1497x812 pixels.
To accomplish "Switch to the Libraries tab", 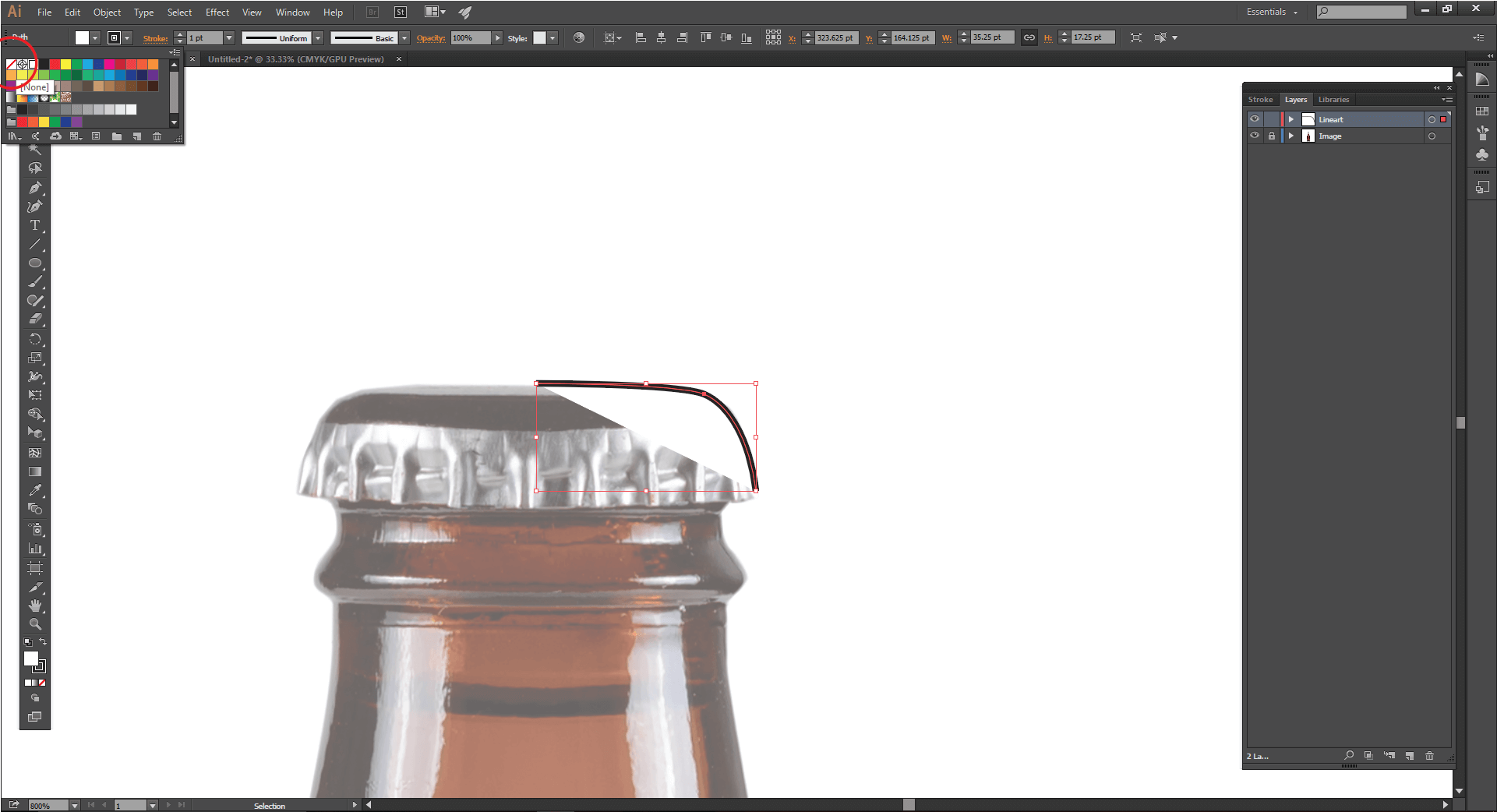I will pos(1334,99).
